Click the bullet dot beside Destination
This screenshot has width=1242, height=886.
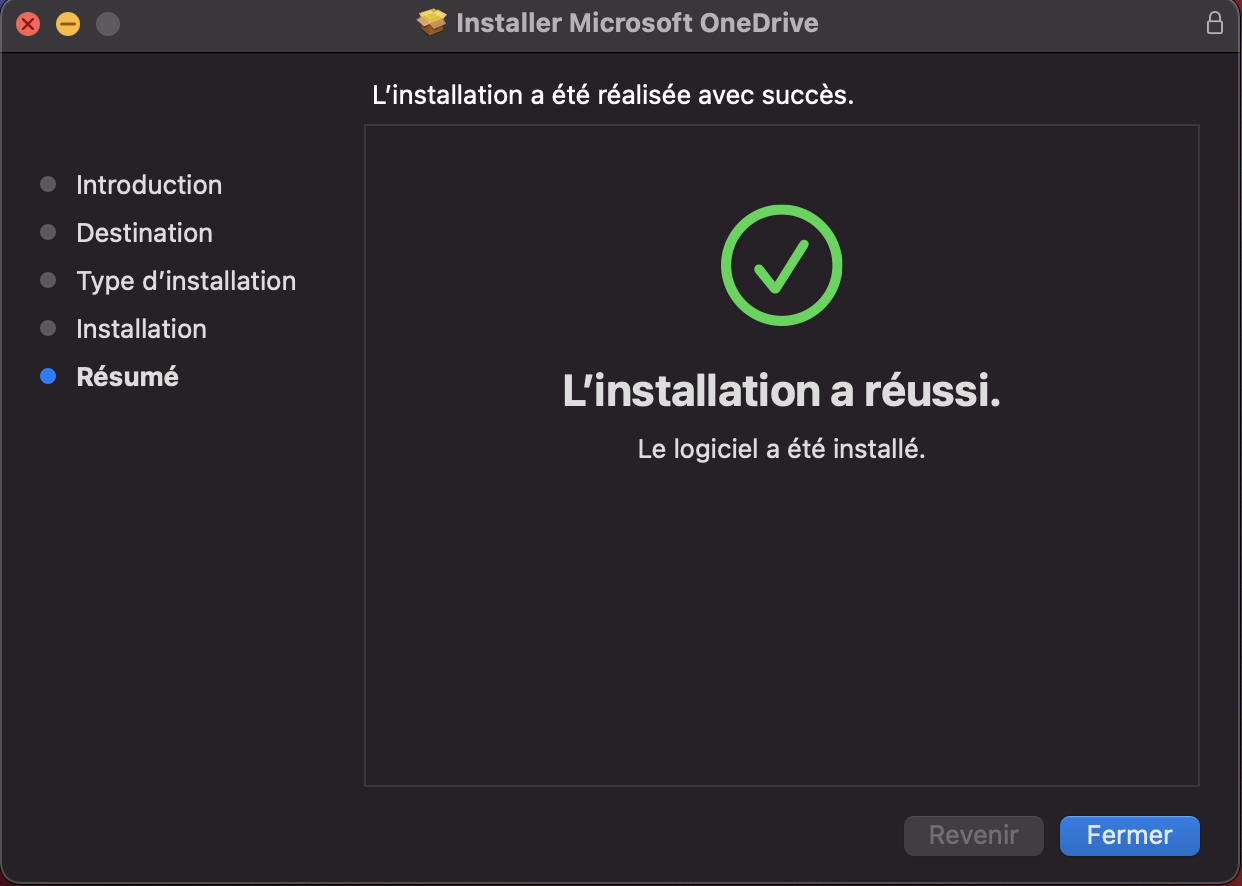[48, 233]
